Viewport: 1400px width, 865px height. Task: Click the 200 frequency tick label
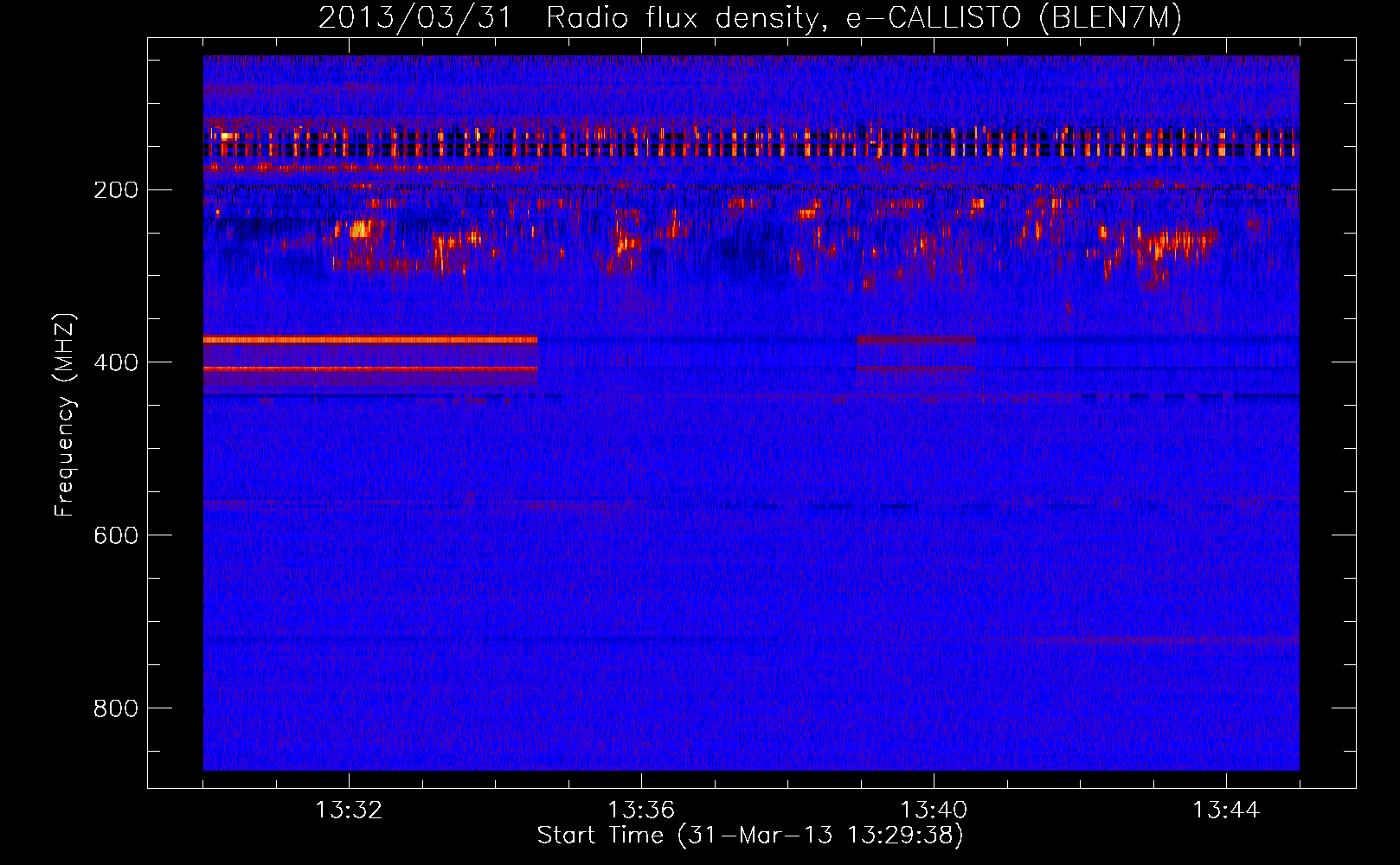(115, 190)
